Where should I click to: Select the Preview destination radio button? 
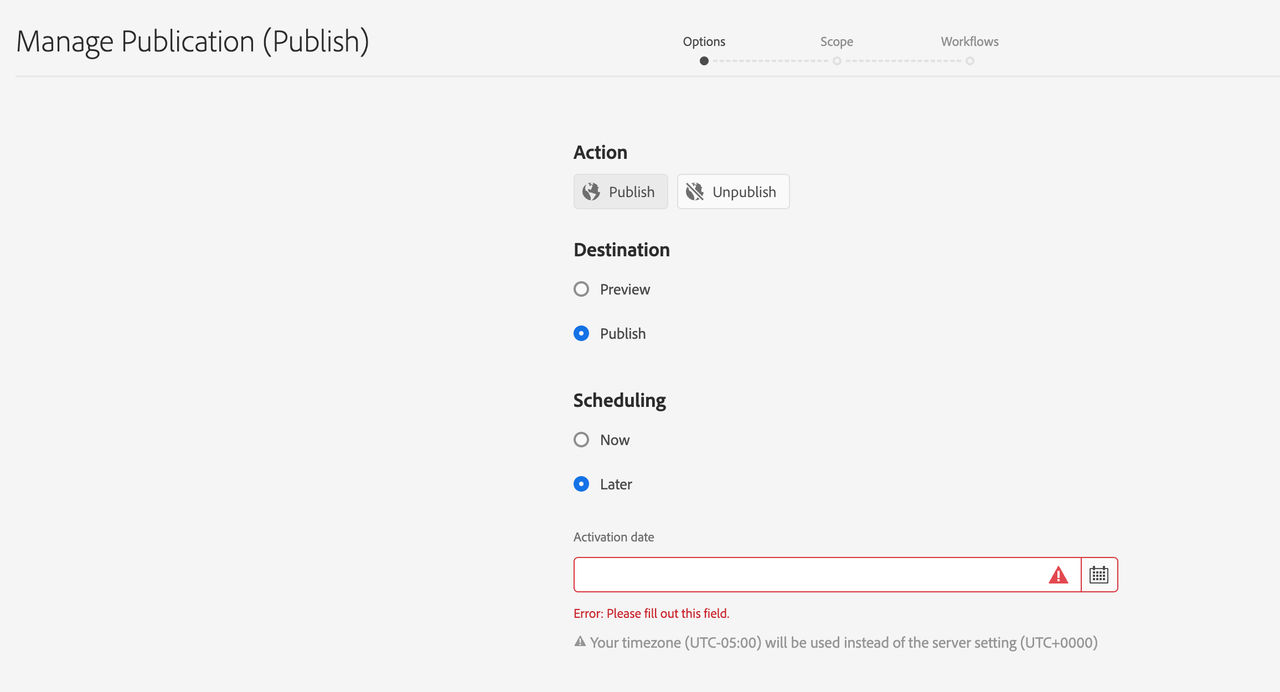581,289
